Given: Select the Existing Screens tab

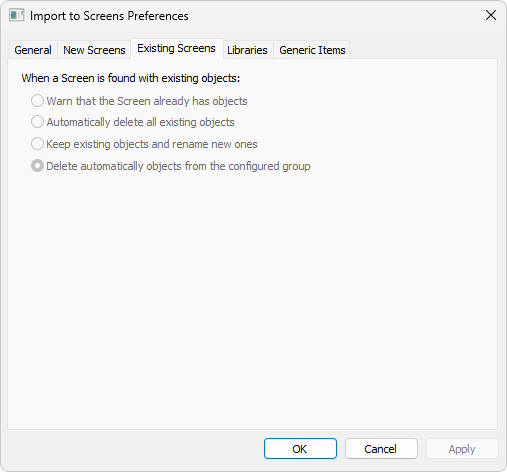Looking at the screenshot, I should point(176,49).
